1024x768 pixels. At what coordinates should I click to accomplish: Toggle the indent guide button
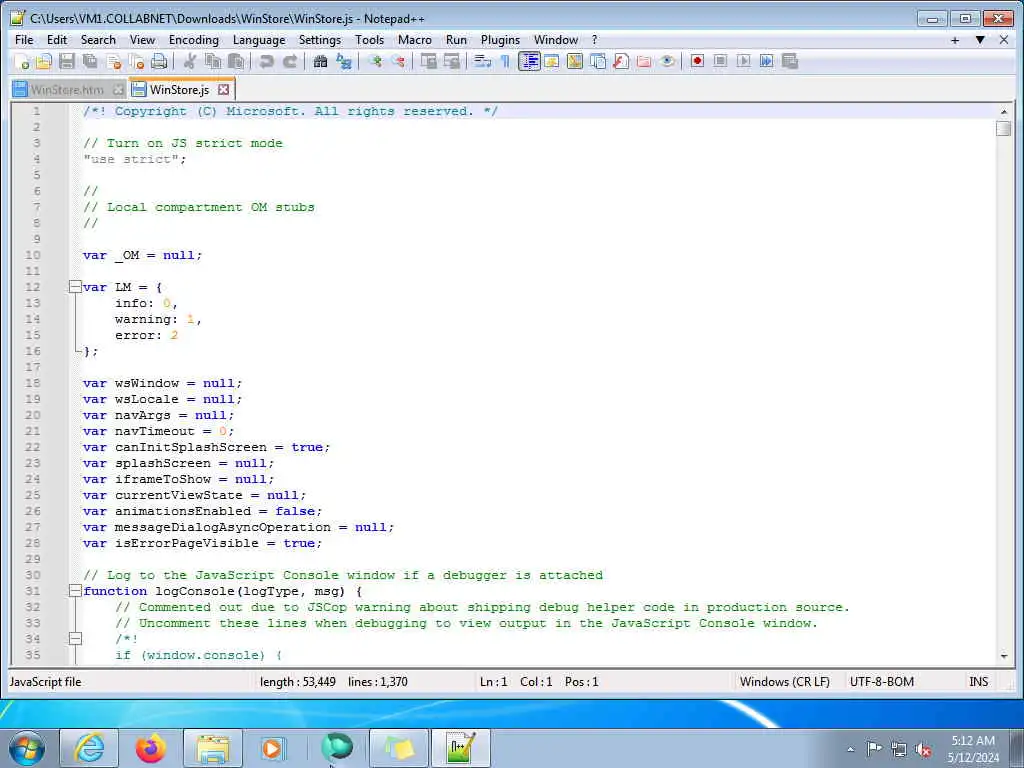[529, 61]
